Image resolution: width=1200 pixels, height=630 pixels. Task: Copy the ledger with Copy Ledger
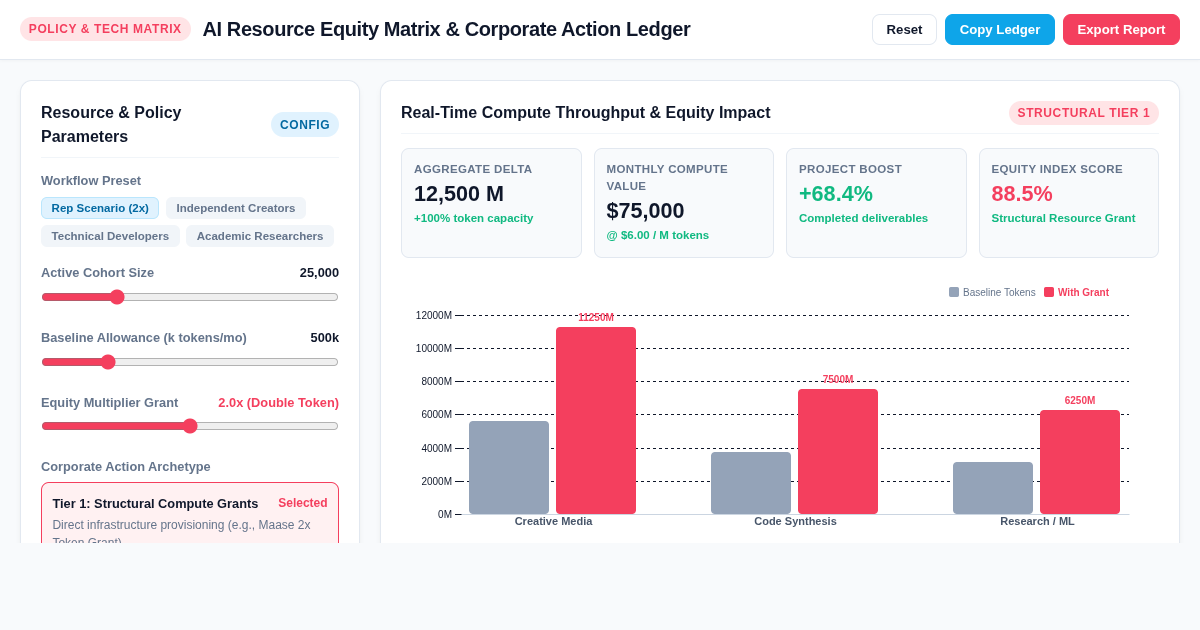click(1000, 29)
